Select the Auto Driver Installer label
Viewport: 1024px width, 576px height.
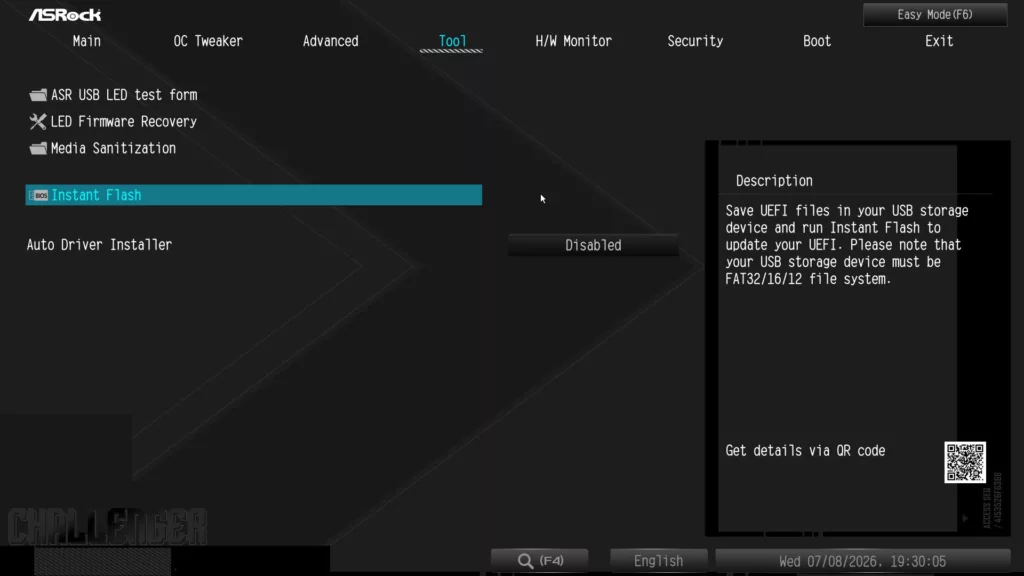pos(99,245)
